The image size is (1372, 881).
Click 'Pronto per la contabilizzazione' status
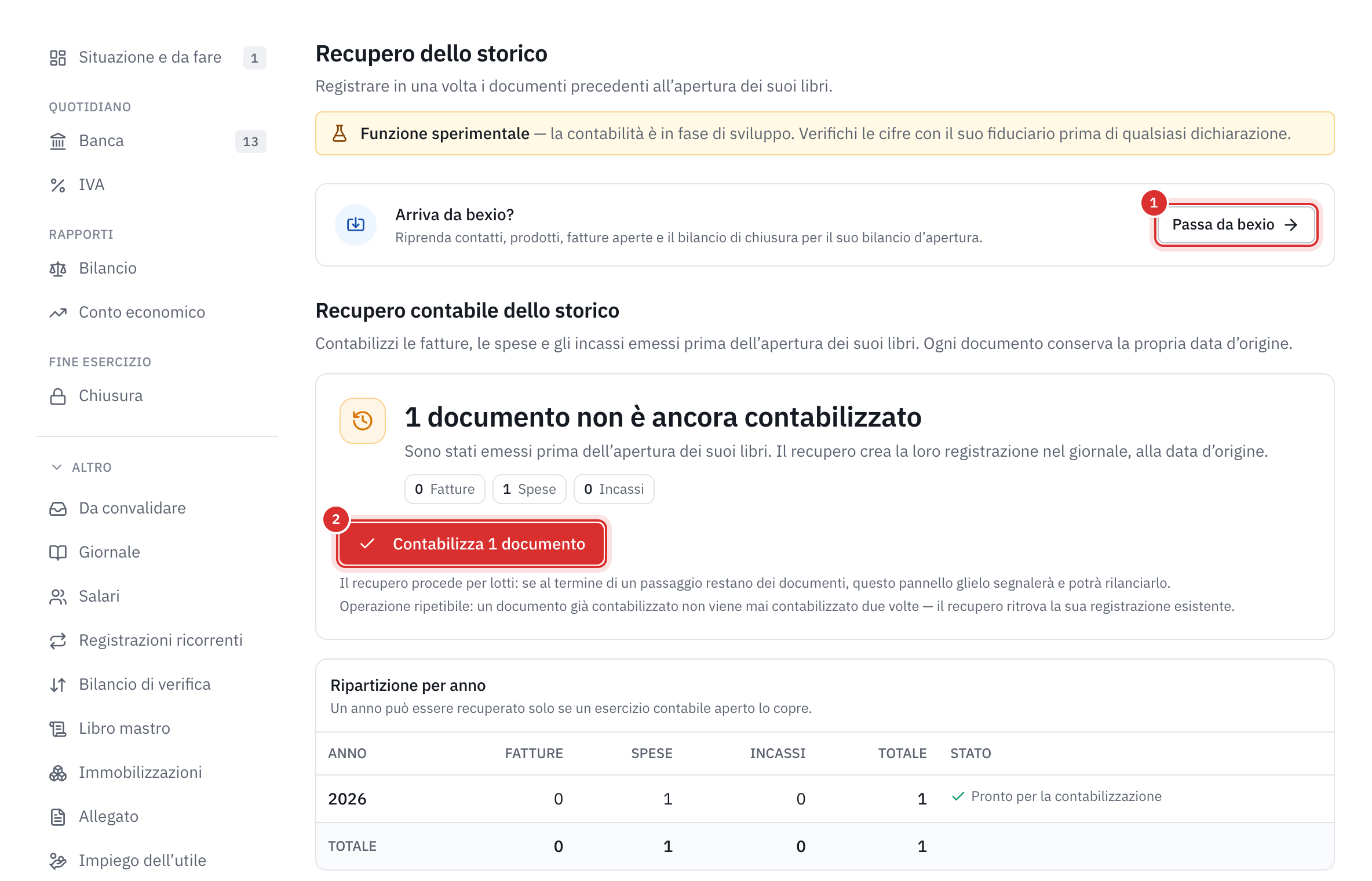point(1056,796)
